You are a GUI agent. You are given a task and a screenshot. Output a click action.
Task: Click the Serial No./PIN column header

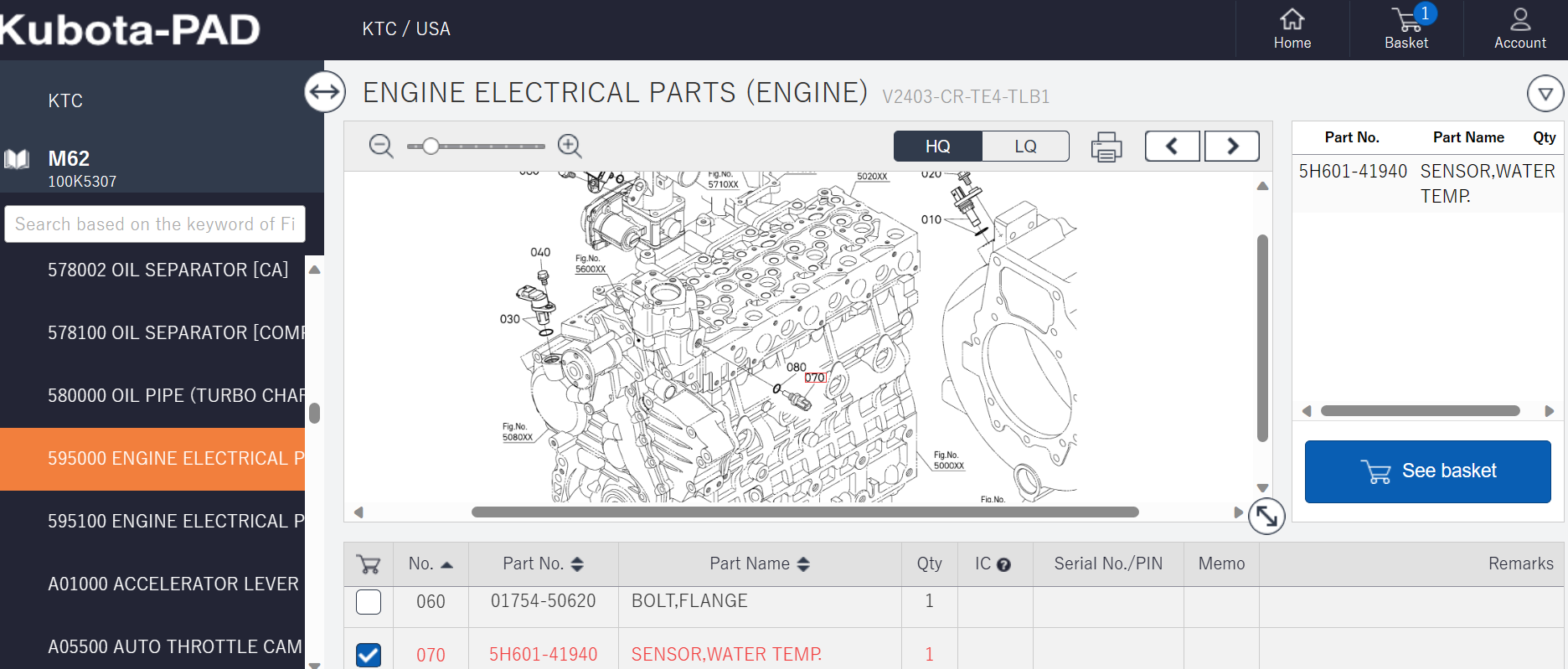(1108, 564)
